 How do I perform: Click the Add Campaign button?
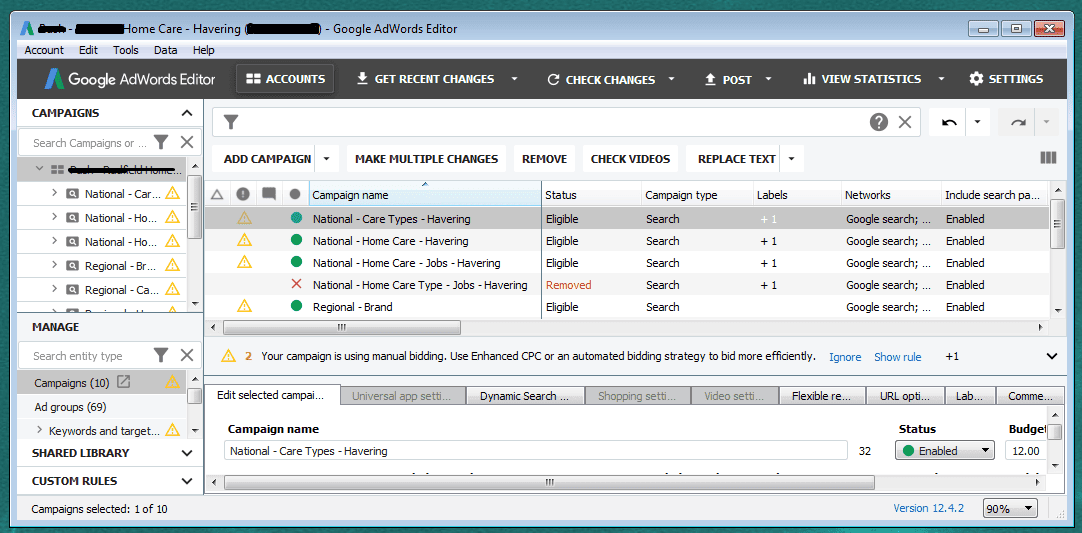pyautogui.click(x=267, y=159)
